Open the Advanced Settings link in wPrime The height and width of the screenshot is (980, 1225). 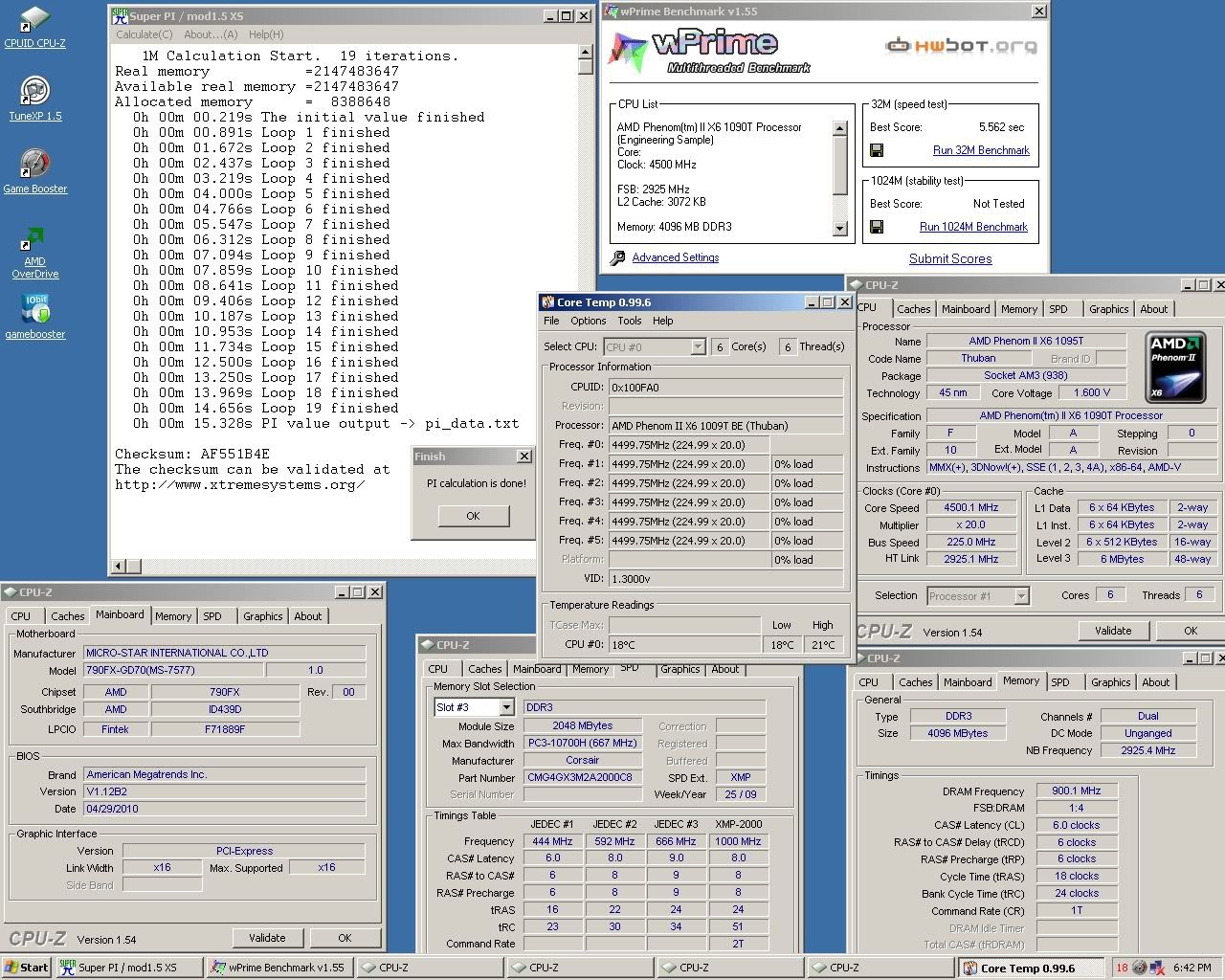pyautogui.click(x=676, y=257)
